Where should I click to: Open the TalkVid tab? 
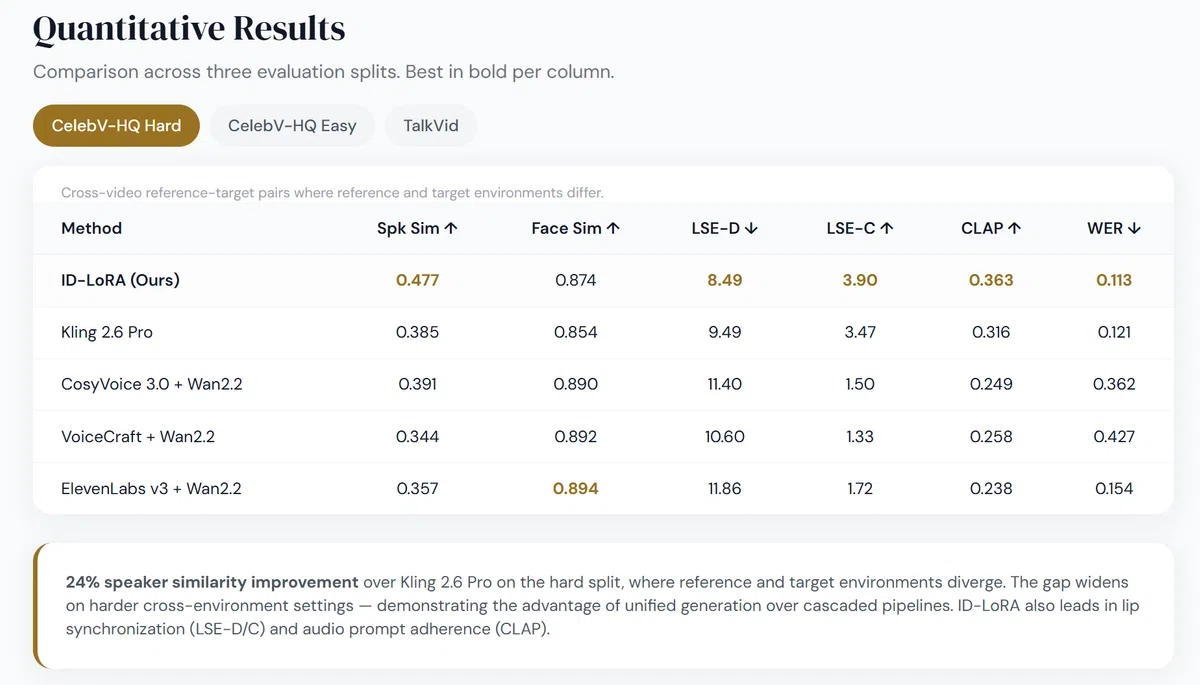click(431, 126)
